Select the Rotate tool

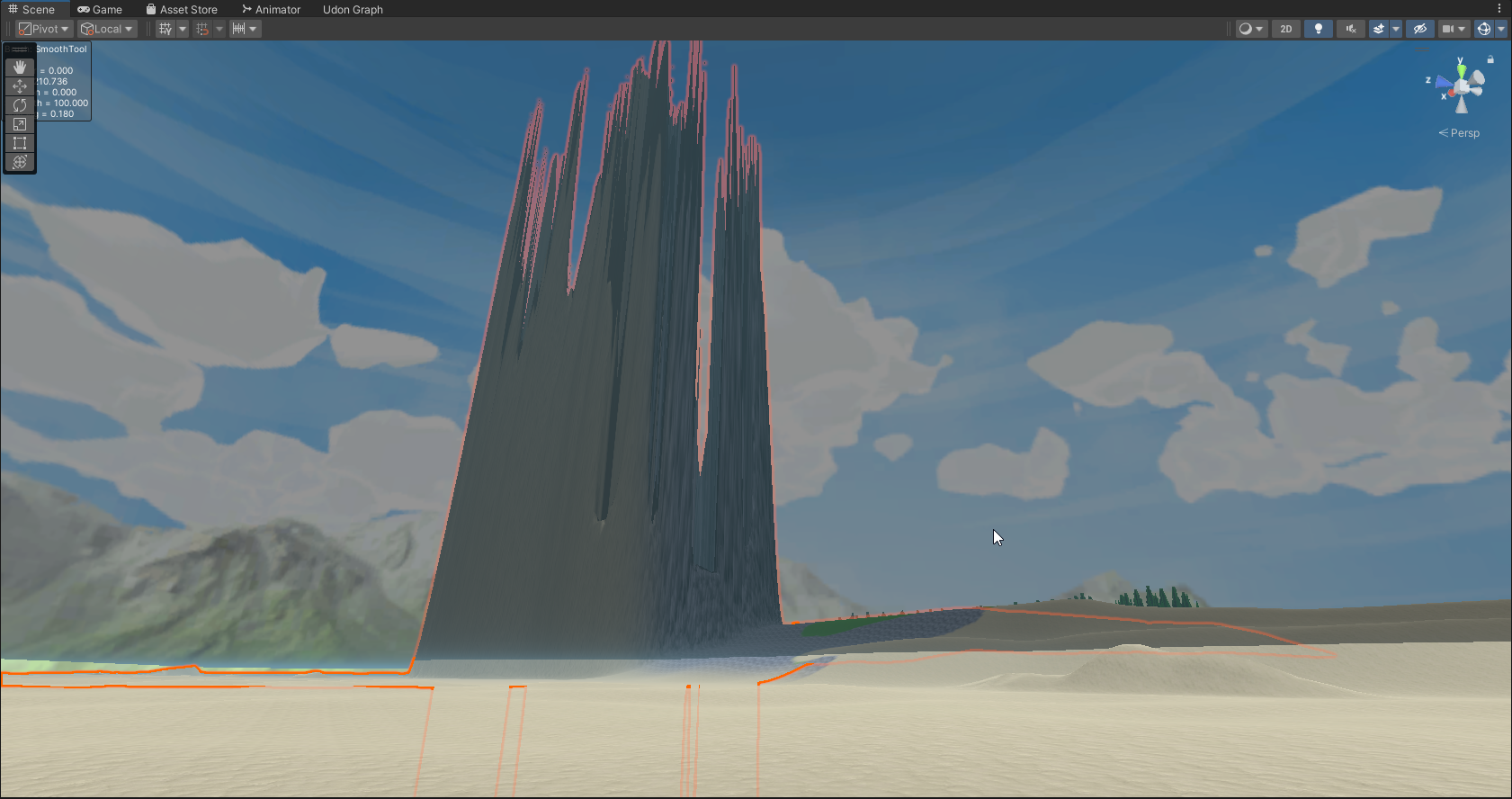[20, 105]
